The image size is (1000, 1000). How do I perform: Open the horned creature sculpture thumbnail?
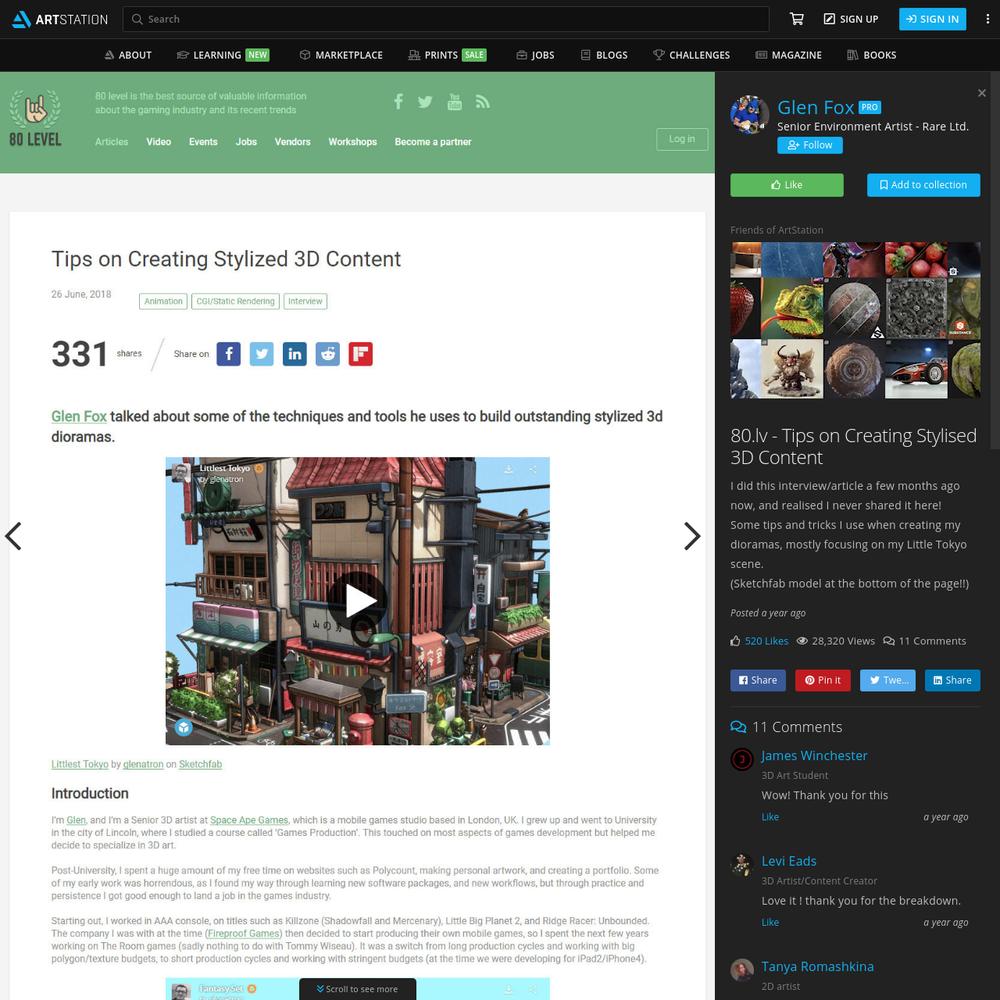pyautogui.click(x=791, y=369)
